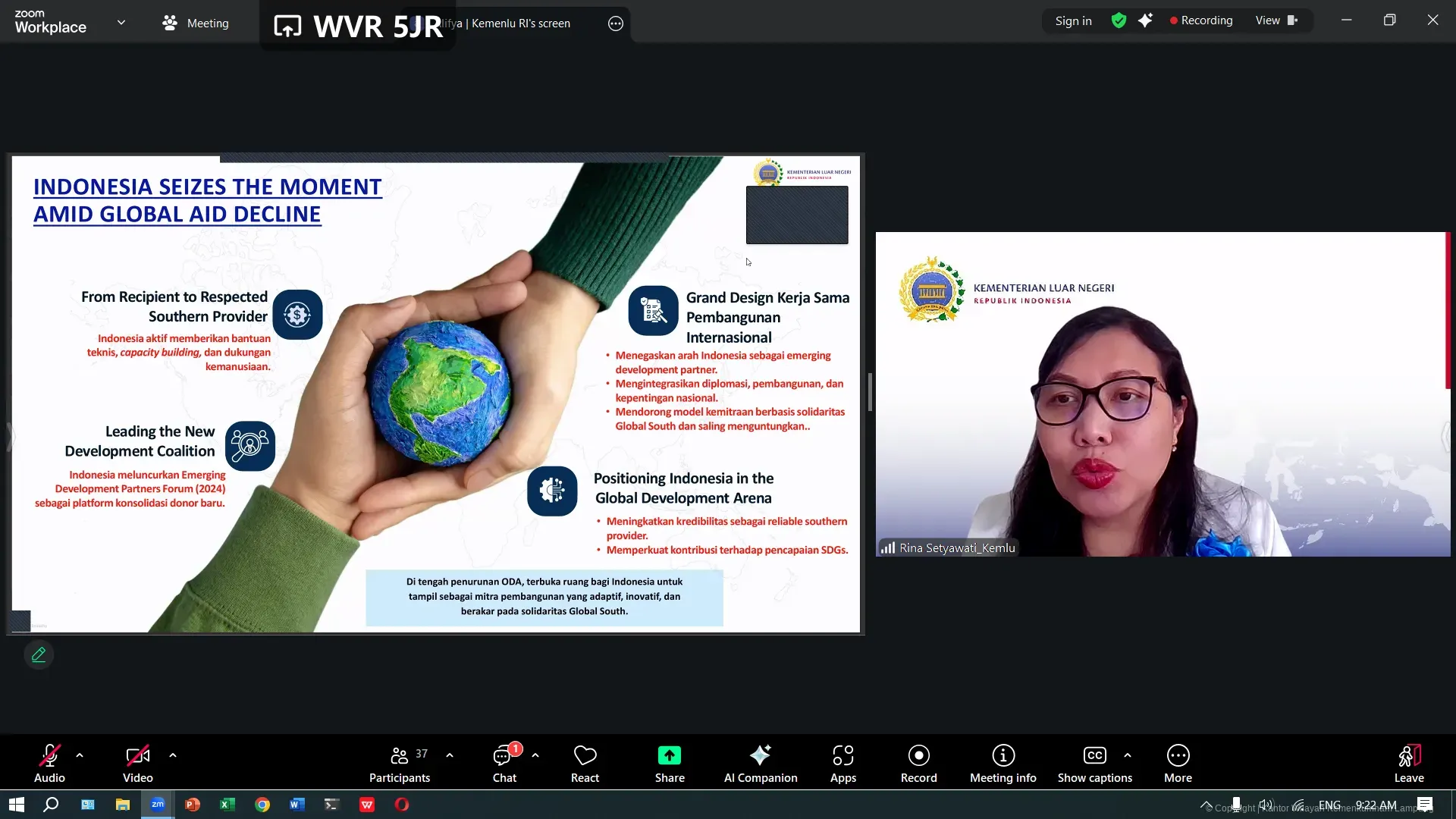Open AI Companion
The width and height of the screenshot is (1456, 819).
point(760,763)
